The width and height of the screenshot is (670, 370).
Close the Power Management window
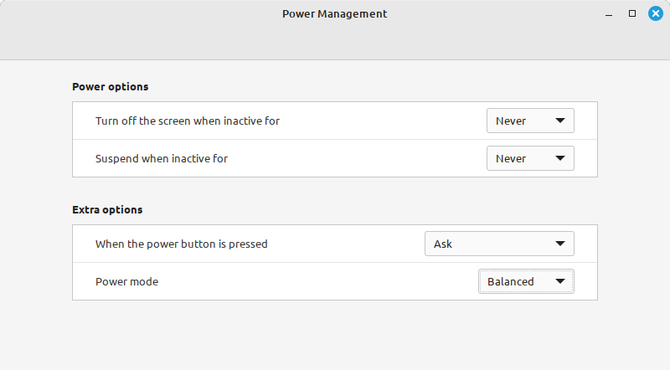click(655, 14)
